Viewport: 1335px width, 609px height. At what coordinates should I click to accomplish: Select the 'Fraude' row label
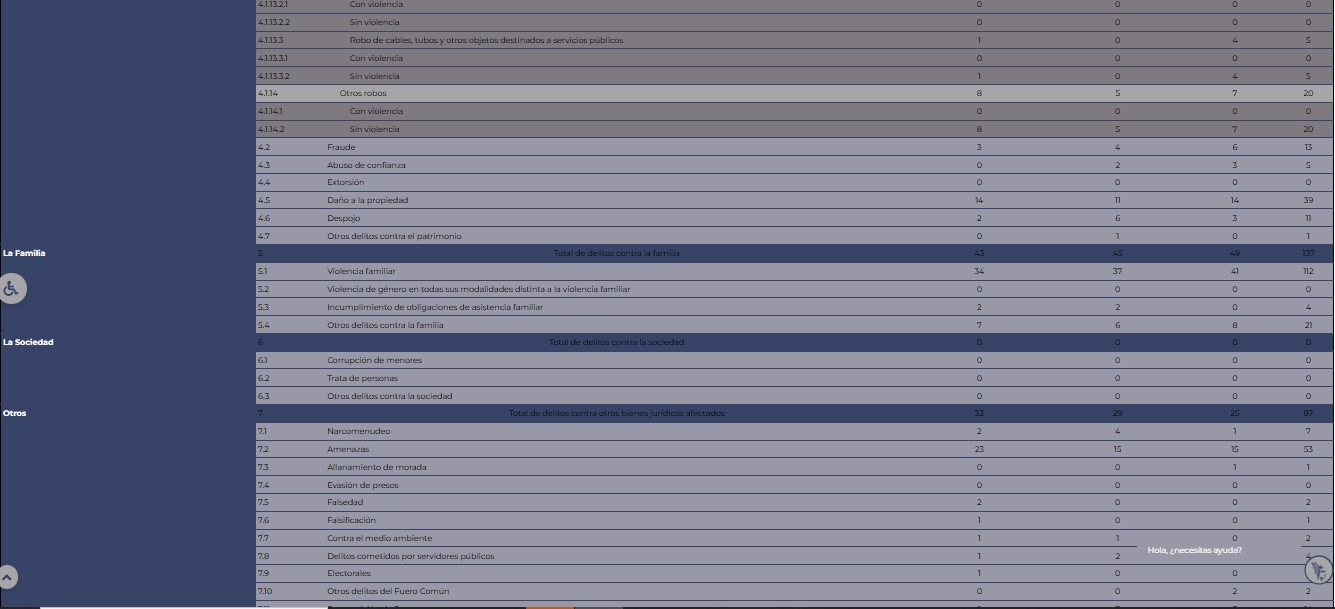pyautogui.click(x=341, y=147)
